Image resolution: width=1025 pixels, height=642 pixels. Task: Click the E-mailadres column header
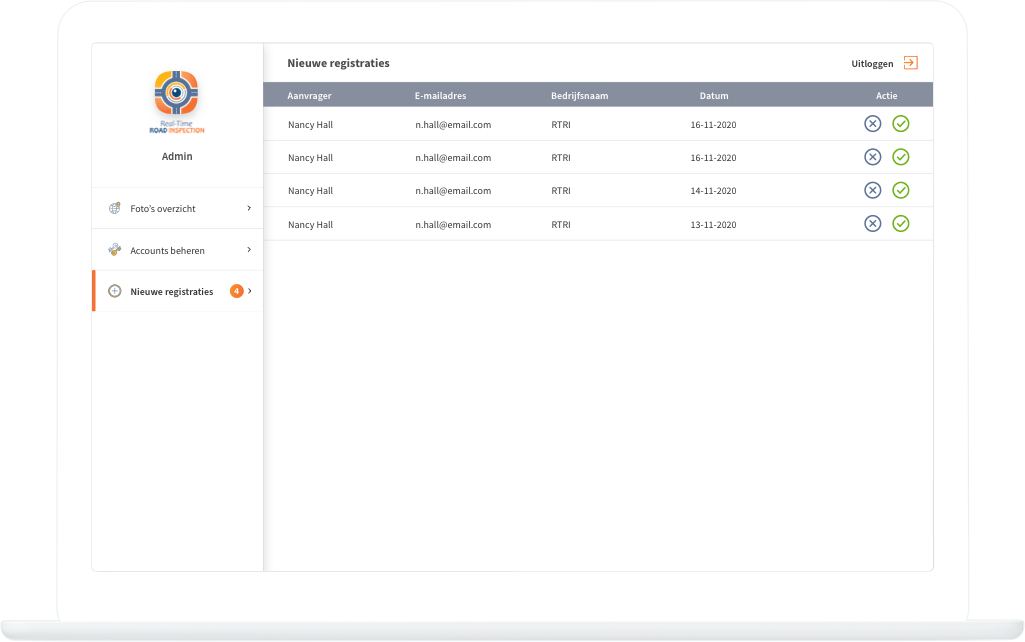pyautogui.click(x=441, y=95)
